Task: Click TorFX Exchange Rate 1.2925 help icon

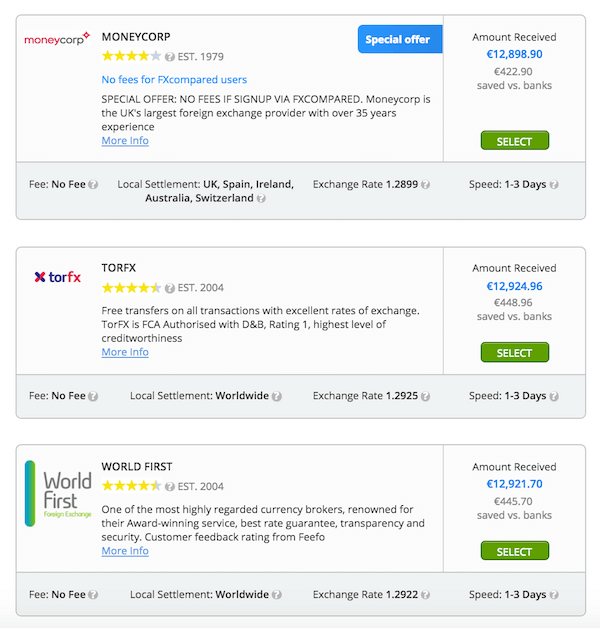Action: point(426,396)
